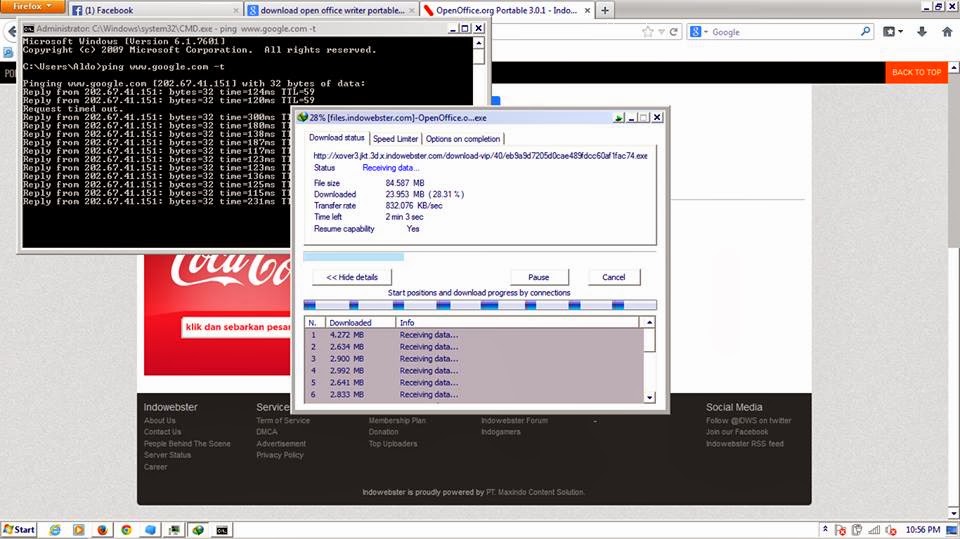Image resolution: width=960 pixels, height=539 pixels.
Task: Click the Top Uploaders footer link
Action: (x=393, y=443)
